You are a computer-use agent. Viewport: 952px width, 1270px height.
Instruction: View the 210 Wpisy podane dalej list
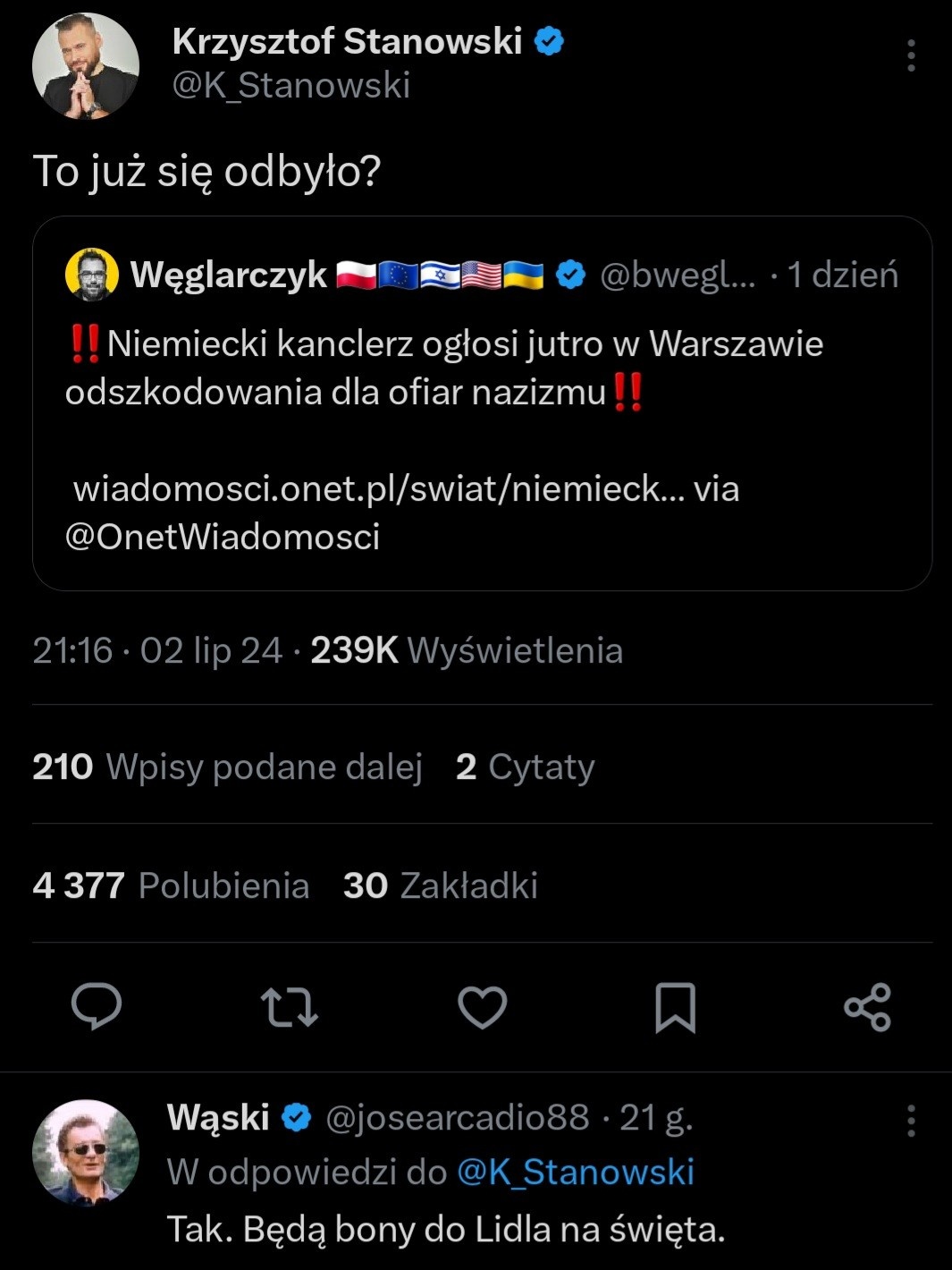(227, 766)
